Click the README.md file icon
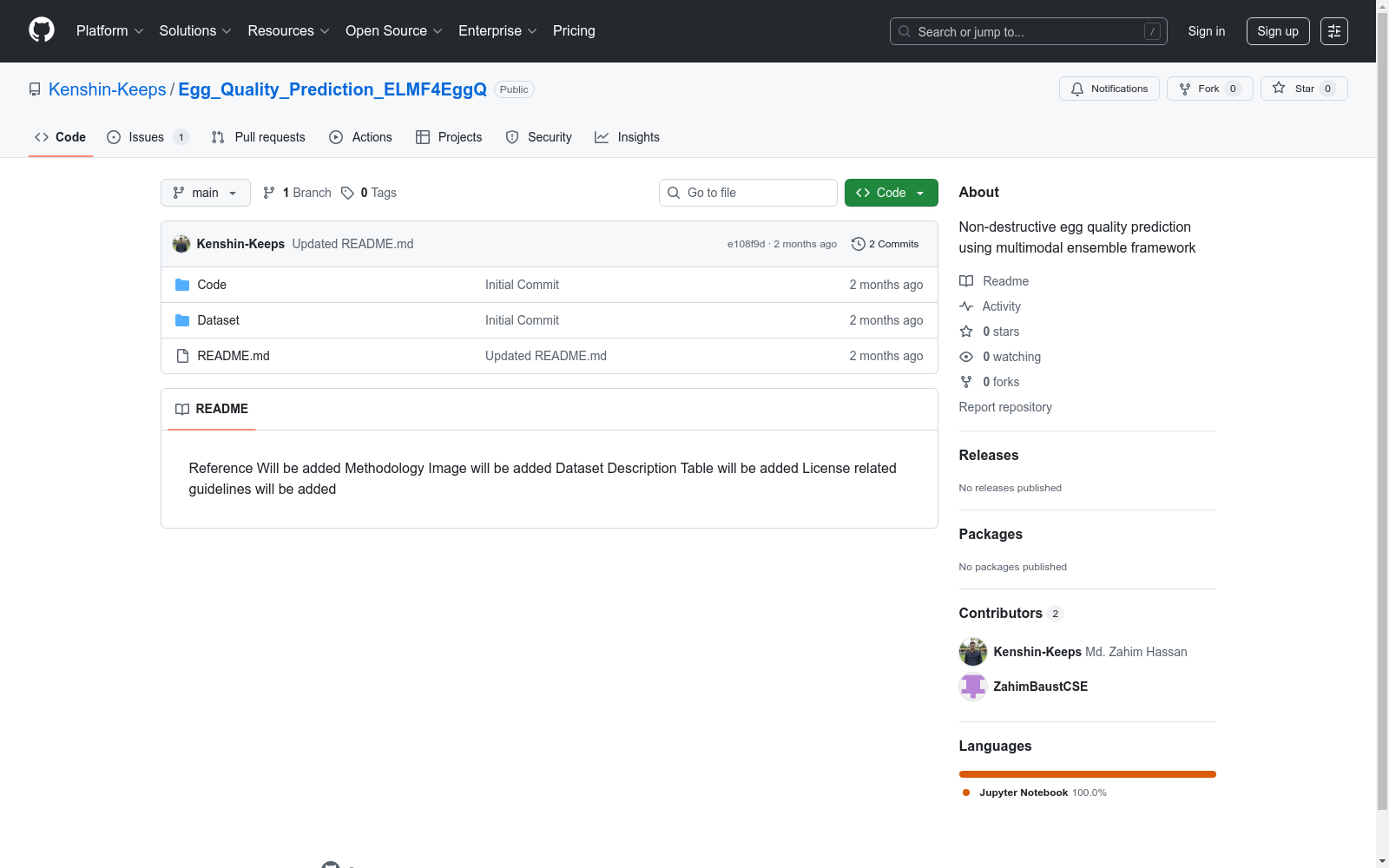This screenshot has height=868, width=1389. pos(182,356)
